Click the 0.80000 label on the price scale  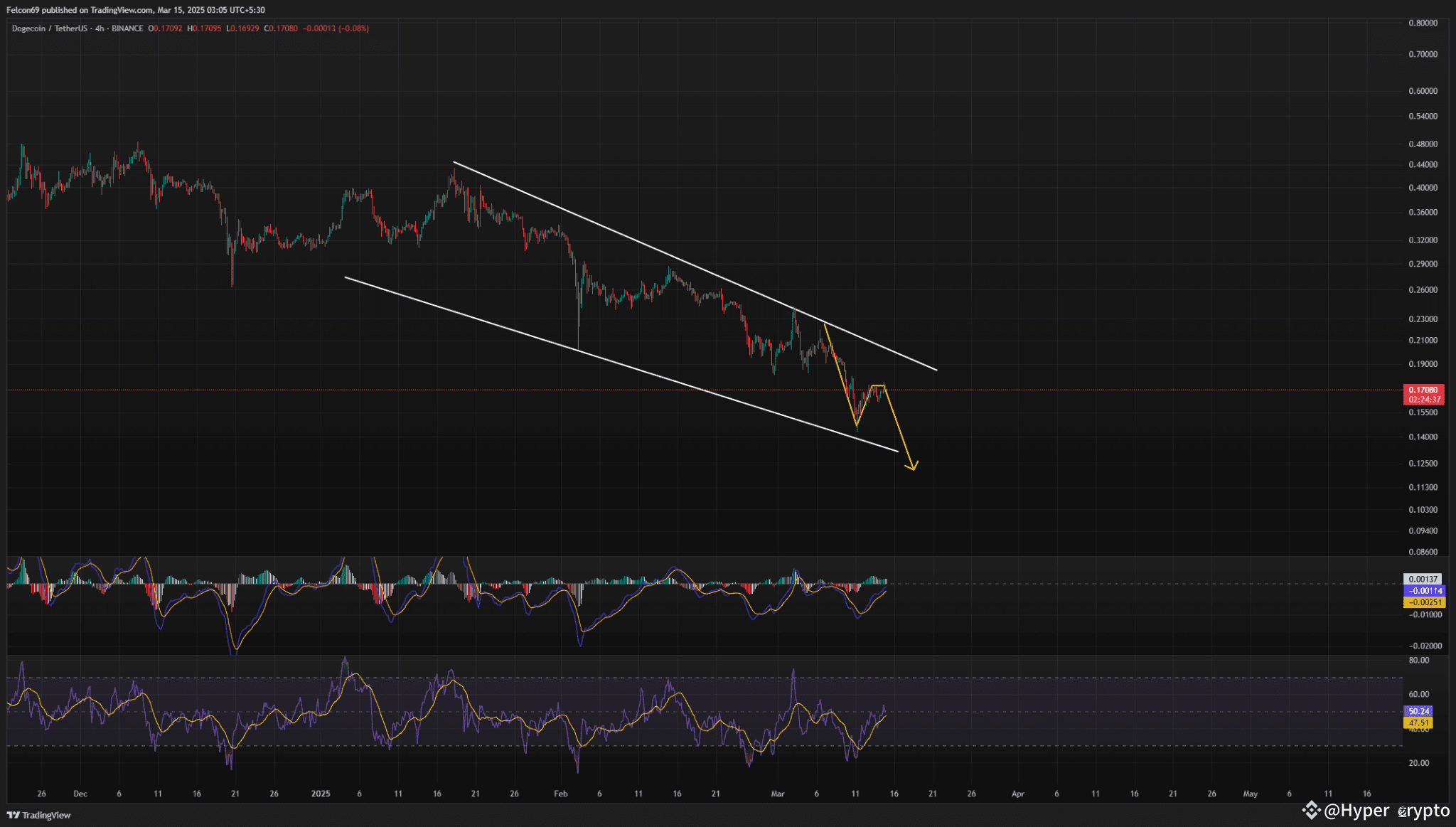pyautogui.click(x=1423, y=23)
